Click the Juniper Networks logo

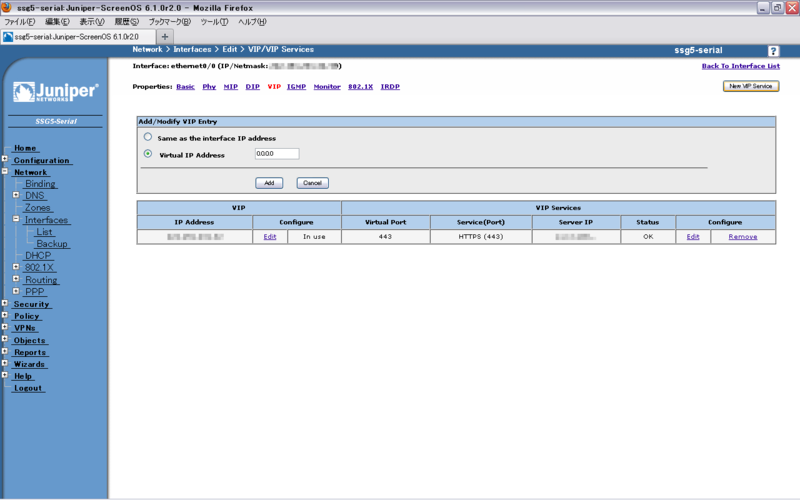coord(56,92)
